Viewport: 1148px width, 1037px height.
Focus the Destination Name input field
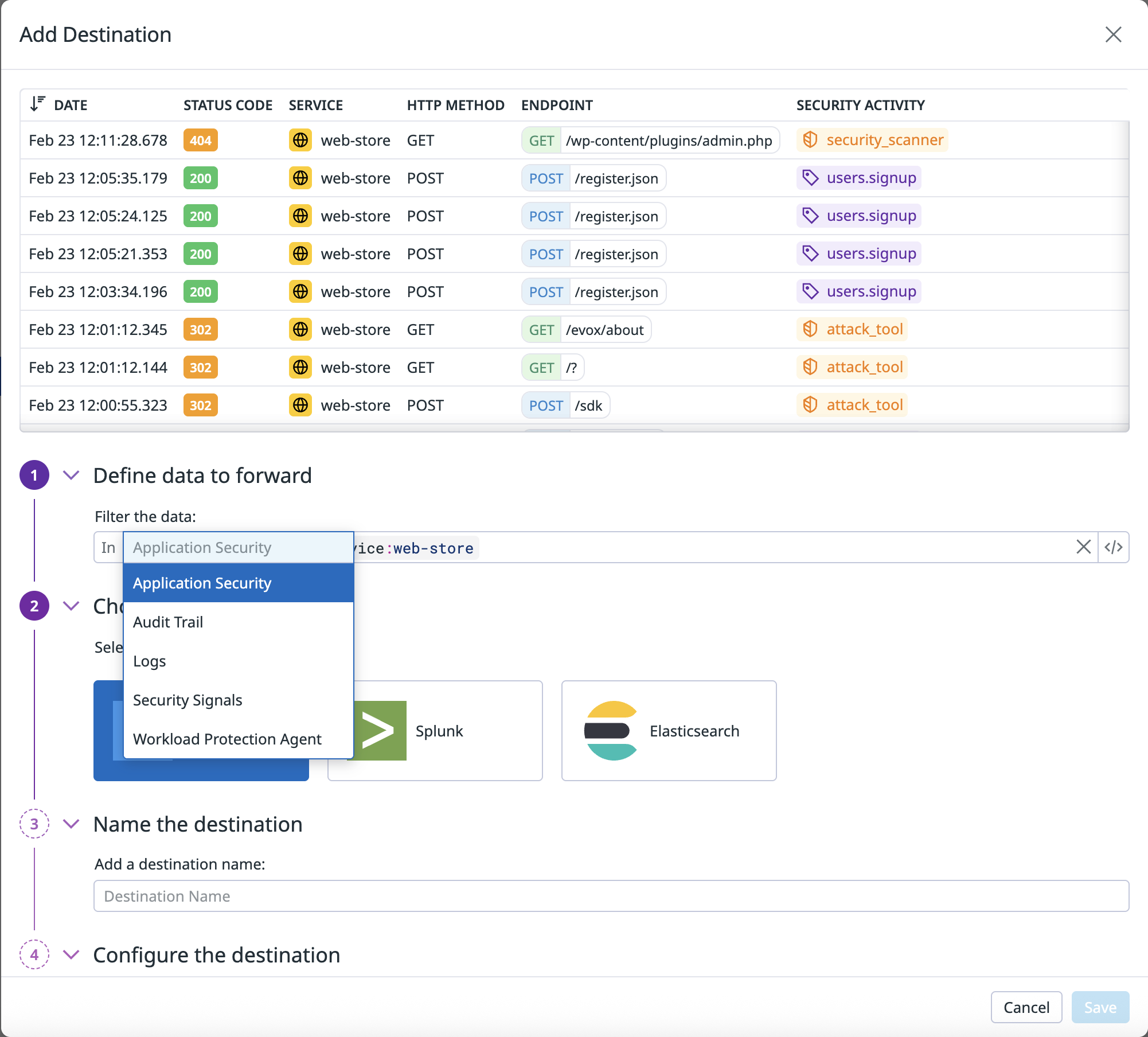(x=611, y=896)
